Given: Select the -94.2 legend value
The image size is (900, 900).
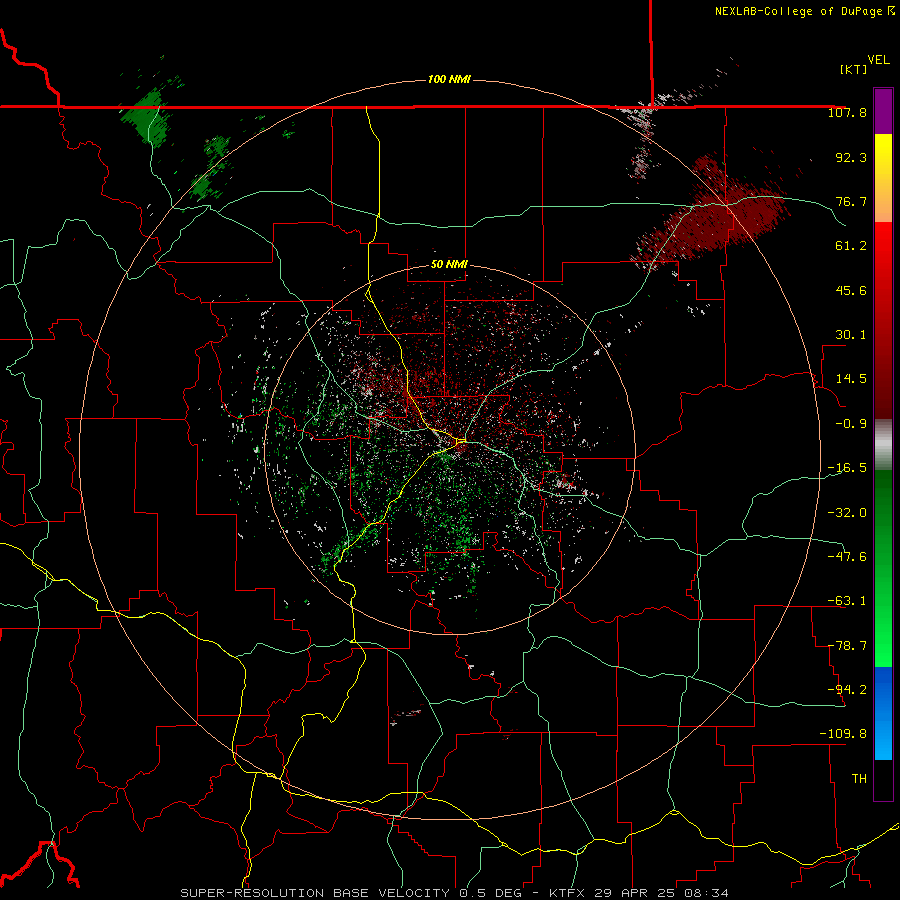Looking at the screenshot, I should (x=847, y=689).
